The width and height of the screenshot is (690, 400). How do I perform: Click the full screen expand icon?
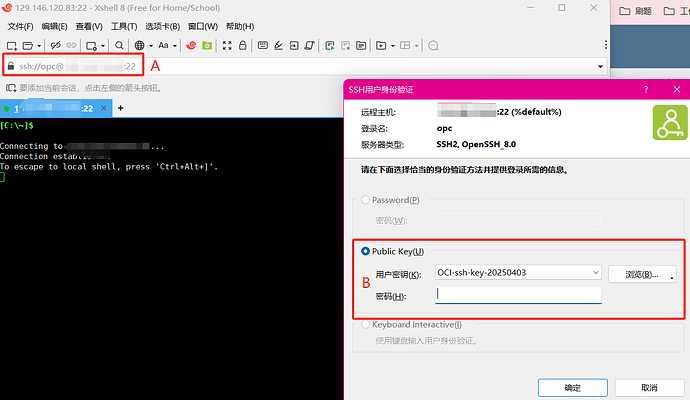[227, 45]
